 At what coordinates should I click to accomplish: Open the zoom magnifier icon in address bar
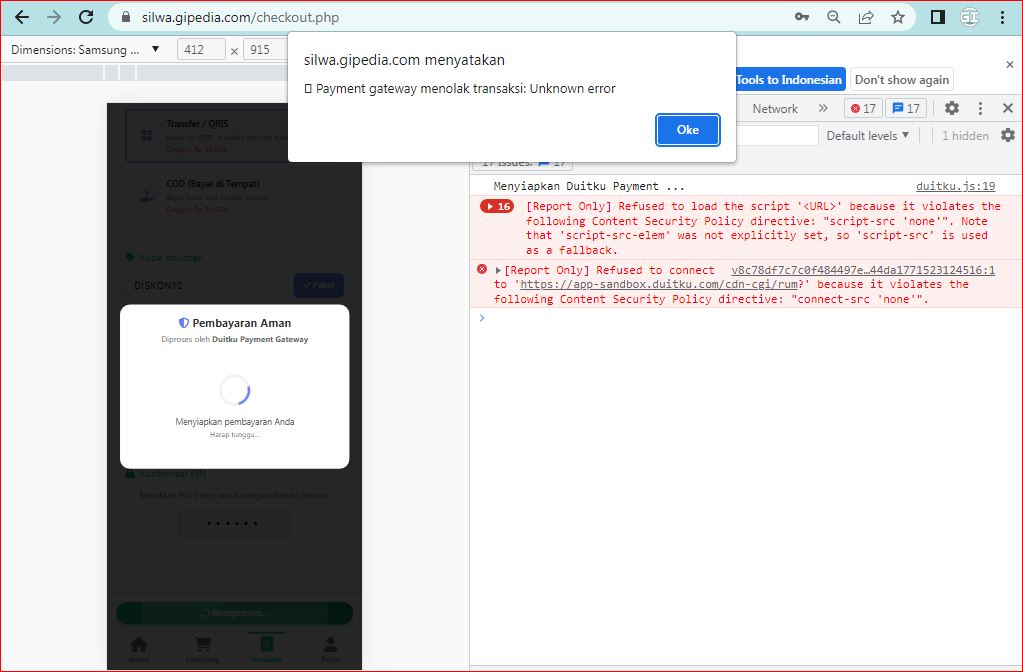click(834, 17)
